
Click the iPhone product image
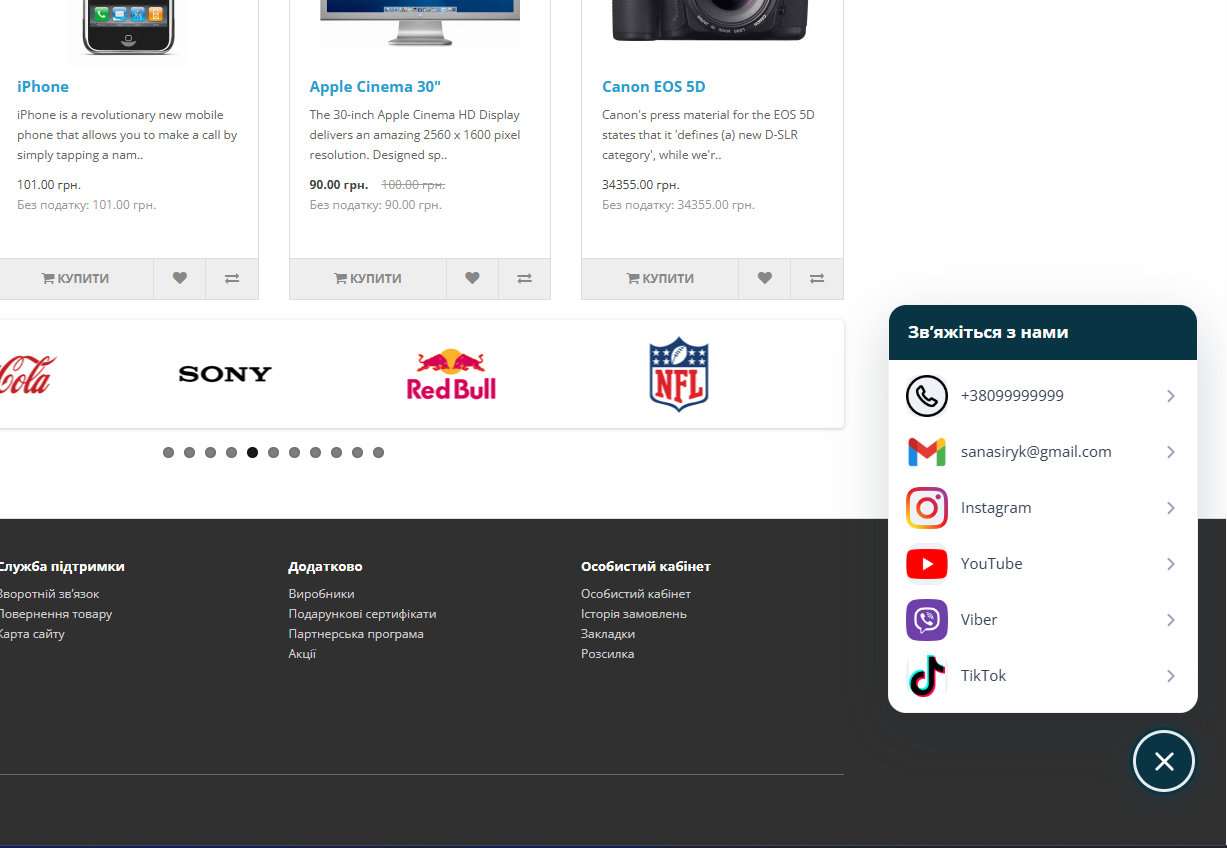click(127, 30)
